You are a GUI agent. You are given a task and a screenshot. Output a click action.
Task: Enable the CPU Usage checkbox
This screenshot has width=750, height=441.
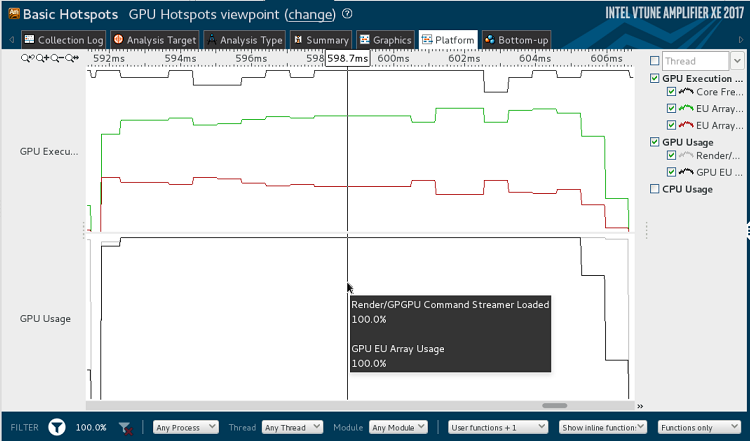click(654, 189)
